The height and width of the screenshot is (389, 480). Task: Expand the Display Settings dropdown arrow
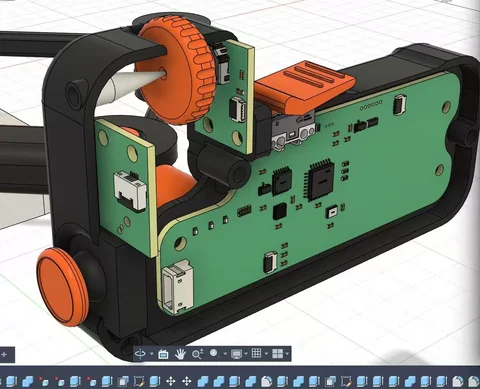coord(246,354)
